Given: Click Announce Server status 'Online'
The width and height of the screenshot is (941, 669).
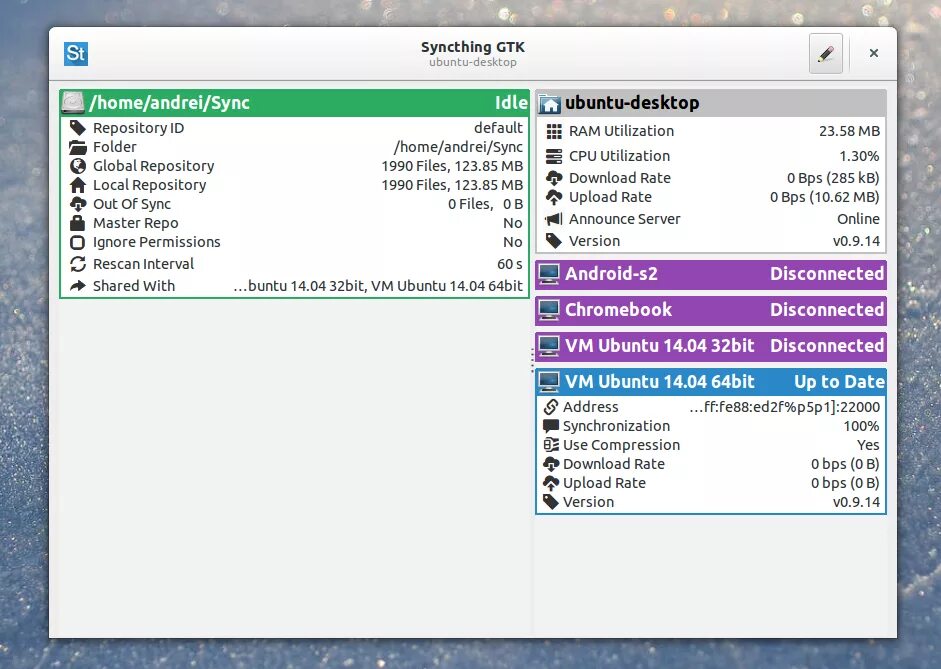Looking at the screenshot, I should [858, 219].
